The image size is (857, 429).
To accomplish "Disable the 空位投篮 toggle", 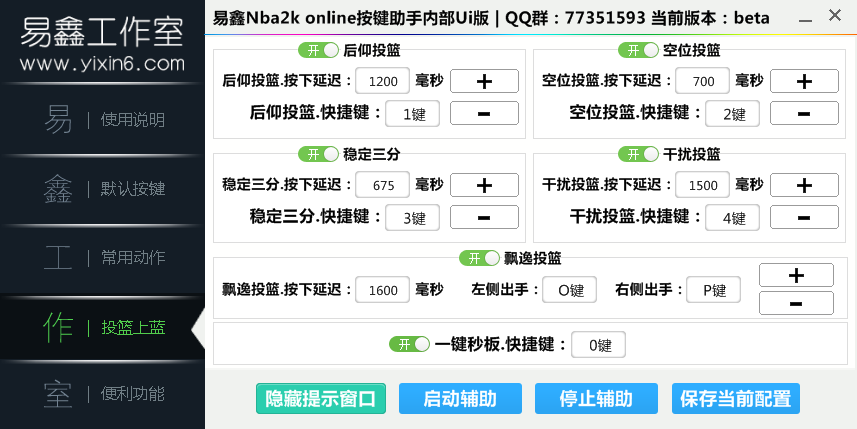I will pyautogui.click(x=638, y=50).
